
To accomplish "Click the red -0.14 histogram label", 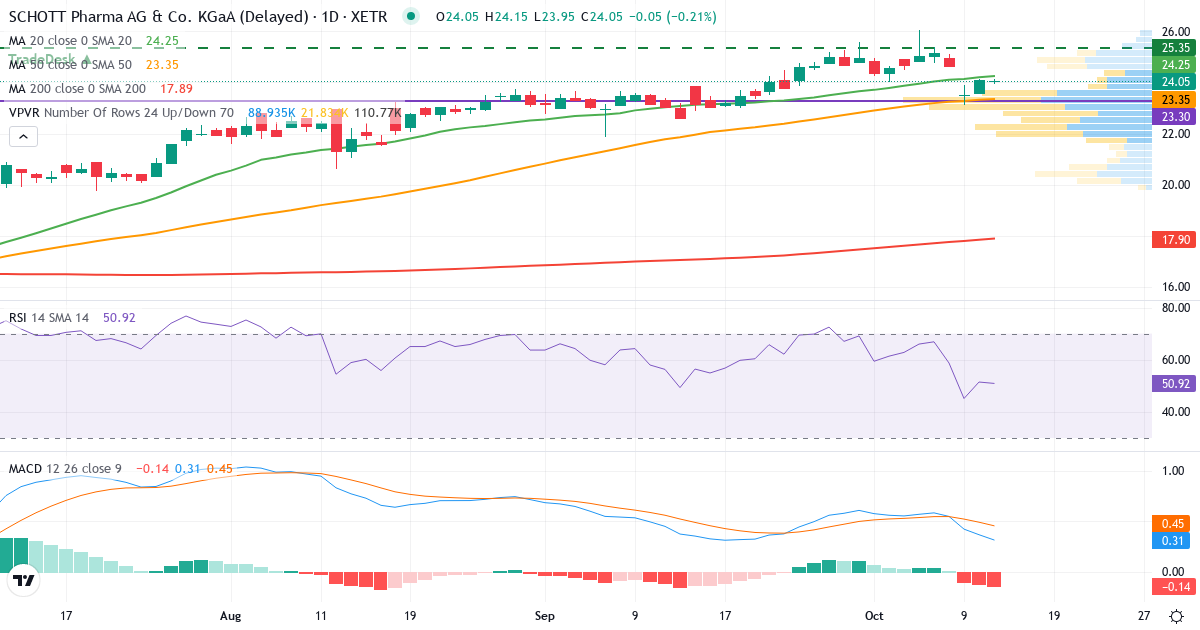I will [x=1172, y=587].
